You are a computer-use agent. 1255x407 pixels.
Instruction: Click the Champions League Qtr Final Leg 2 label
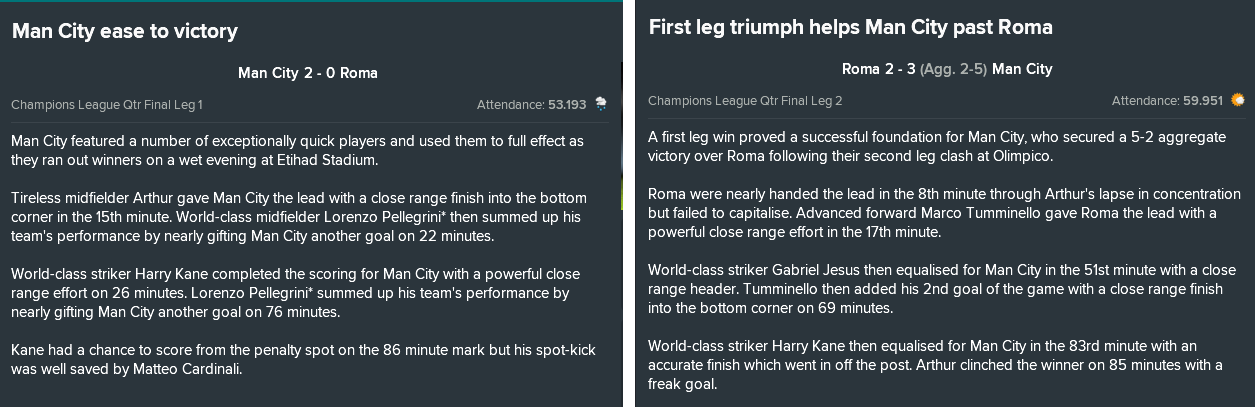click(745, 100)
